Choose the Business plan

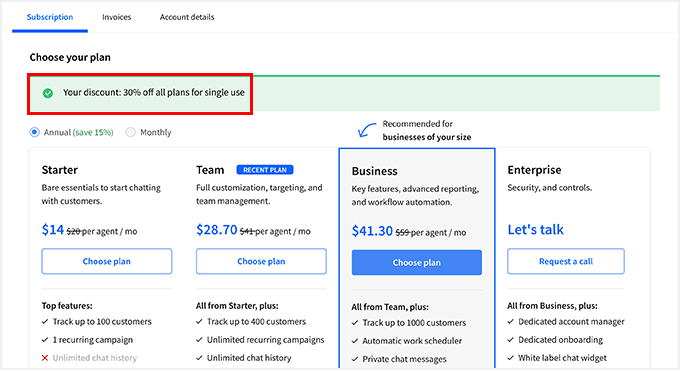(417, 262)
